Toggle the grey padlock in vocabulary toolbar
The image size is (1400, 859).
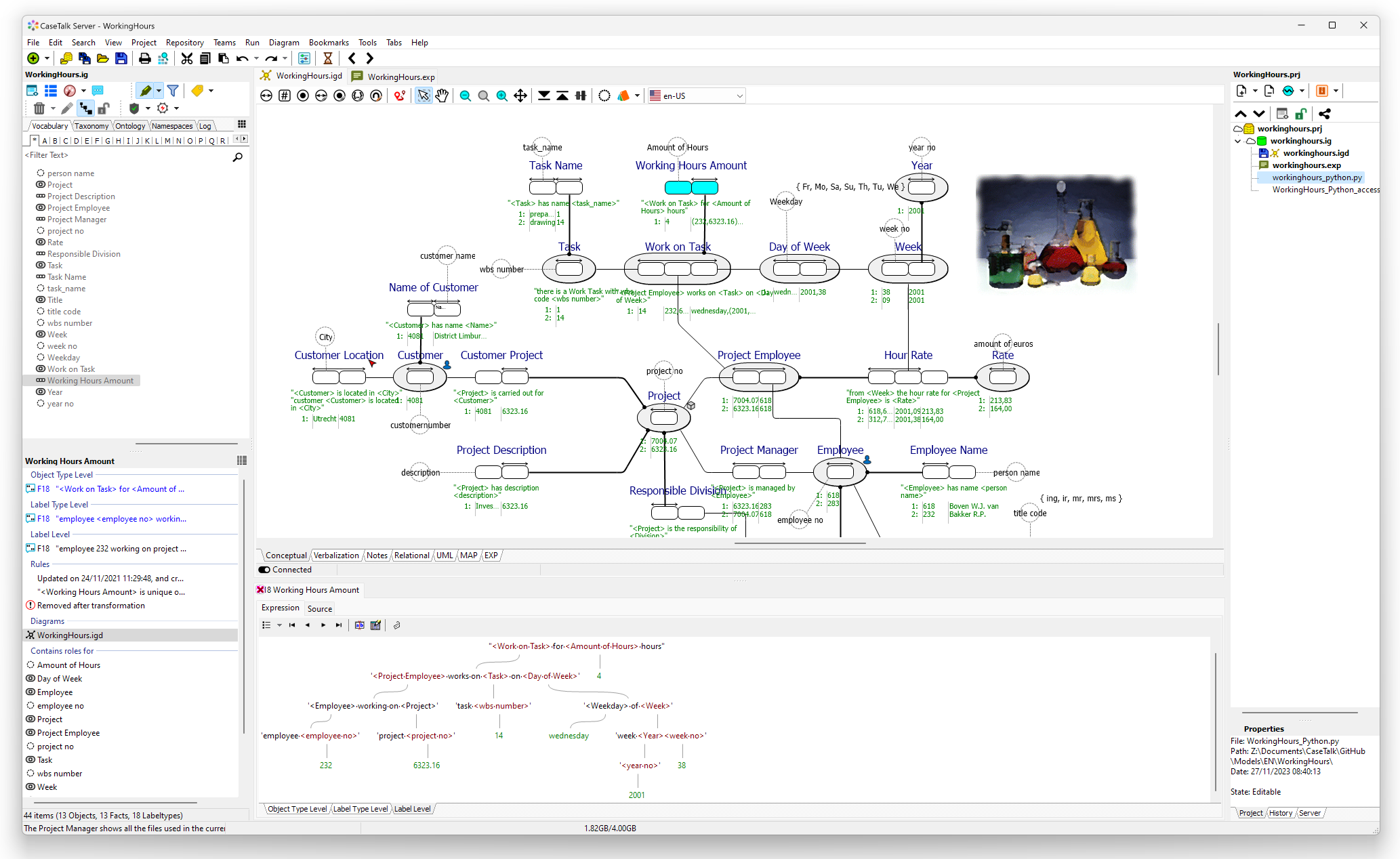[103, 108]
